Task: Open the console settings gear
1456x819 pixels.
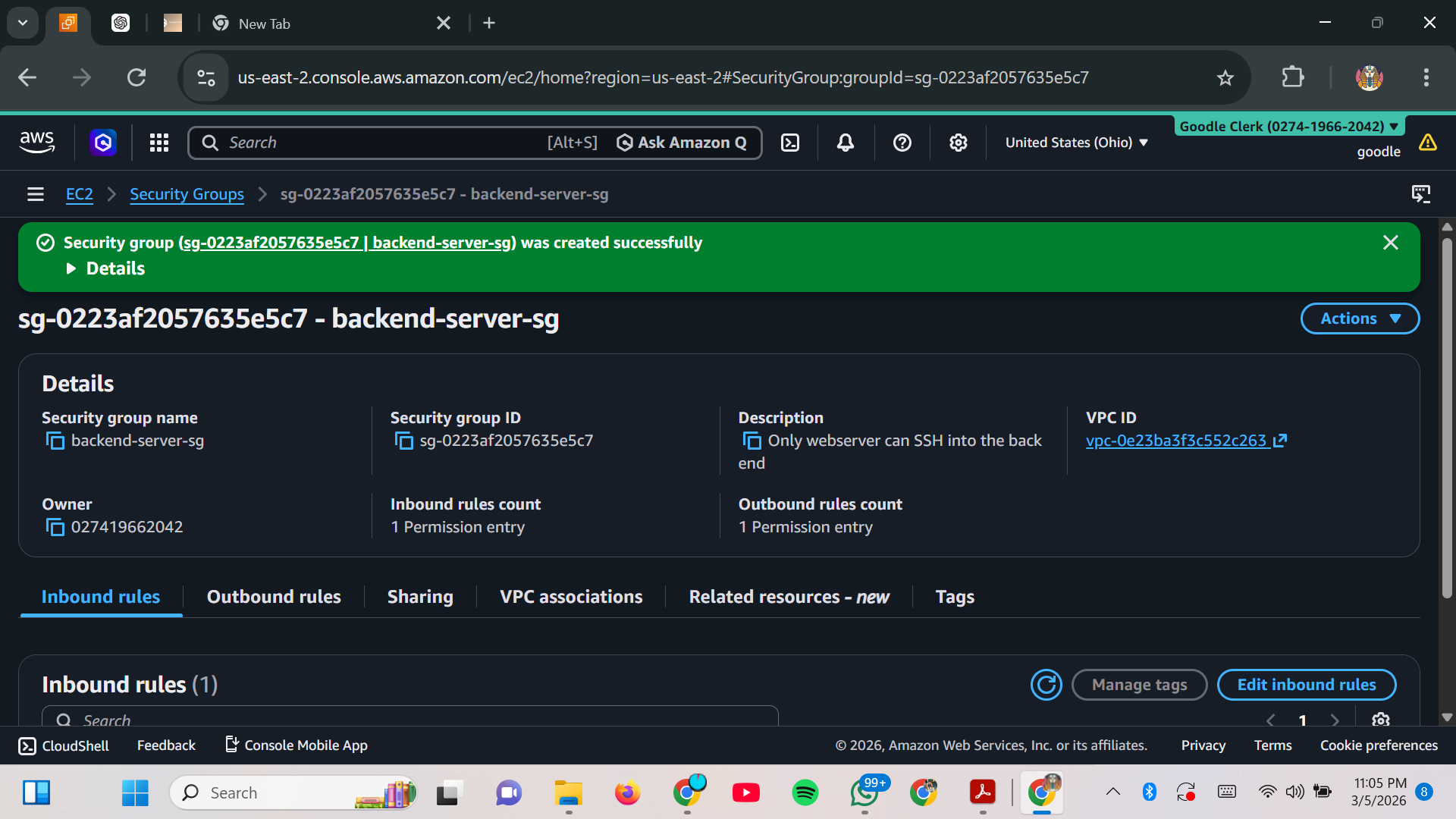Action: [x=959, y=143]
